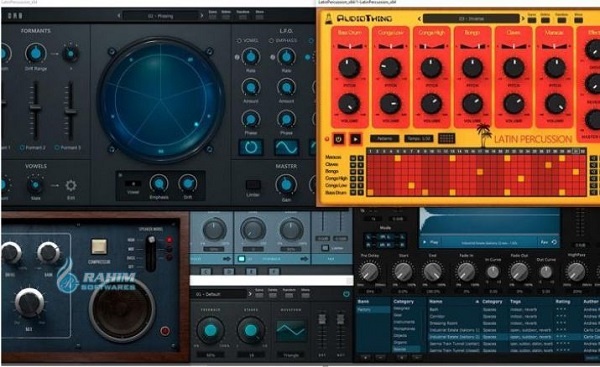600x367 pixels.
Task: Open the Vowel selector below the pad
Action: [x=133, y=184]
